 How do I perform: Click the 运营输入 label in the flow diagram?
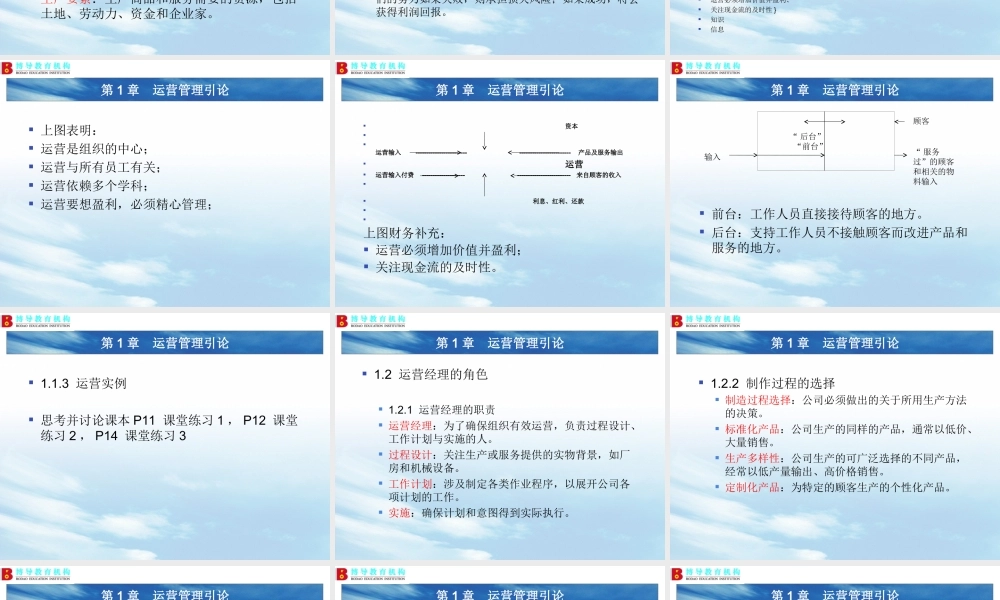point(388,152)
